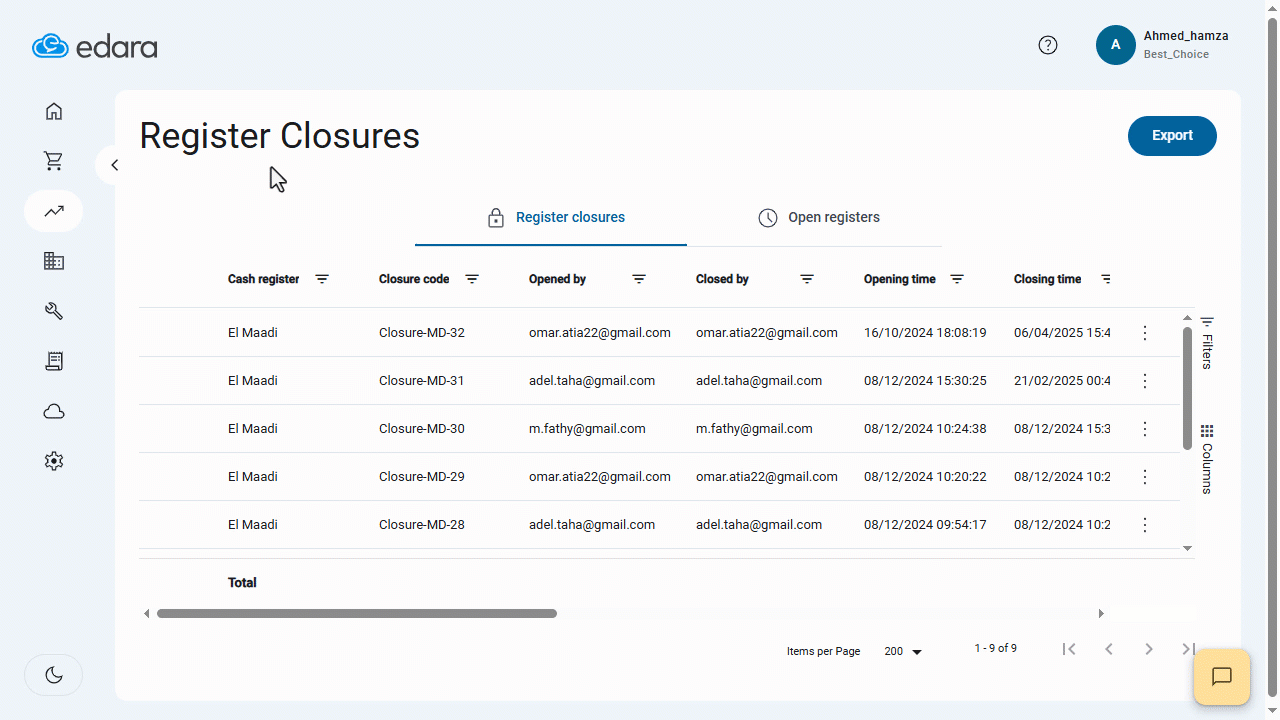This screenshot has height=720, width=1280.
Task: Open row menu for Closure-MD-29
Action: pos(1145,477)
